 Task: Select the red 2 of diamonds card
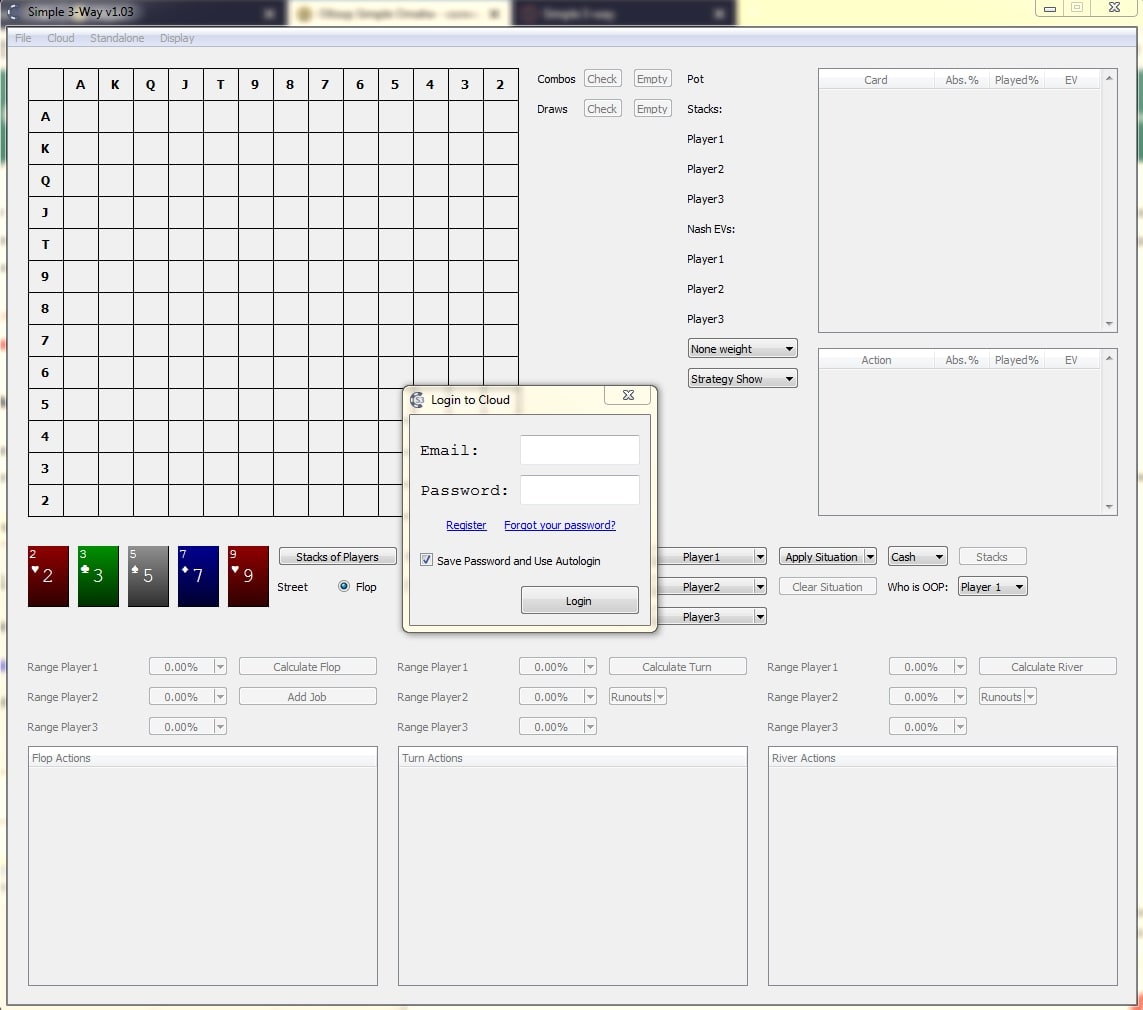[x=47, y=576]
